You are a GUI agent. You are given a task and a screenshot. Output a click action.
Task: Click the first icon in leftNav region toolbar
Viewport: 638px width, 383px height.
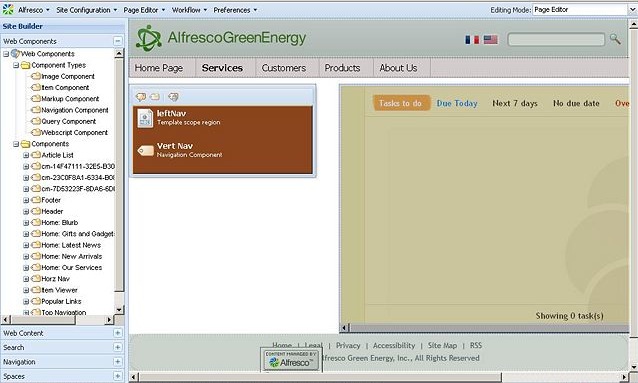(141, 96)
